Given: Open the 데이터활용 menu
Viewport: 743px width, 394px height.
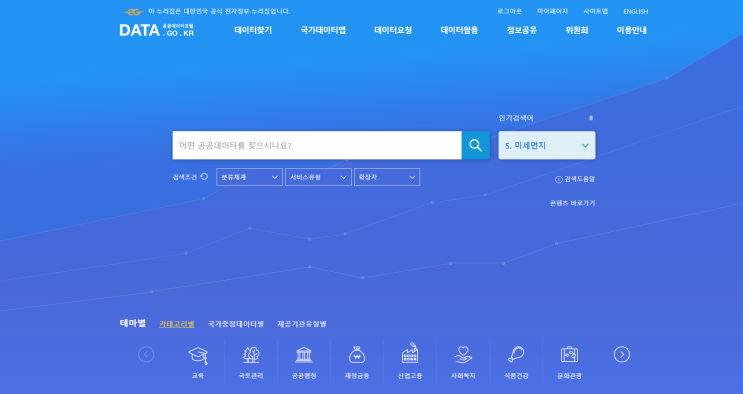Looking at the screenshot, I should (x=460, y=30).
